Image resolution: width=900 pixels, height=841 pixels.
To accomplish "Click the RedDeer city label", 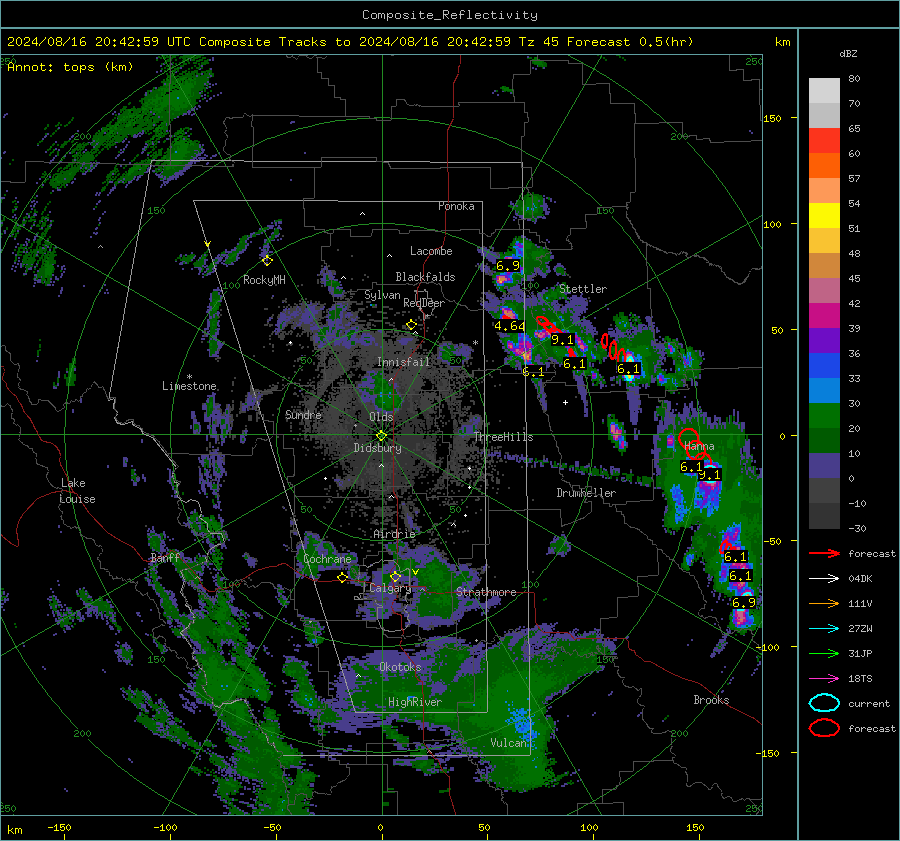I will pyautogui.click(x=424, y=303).
